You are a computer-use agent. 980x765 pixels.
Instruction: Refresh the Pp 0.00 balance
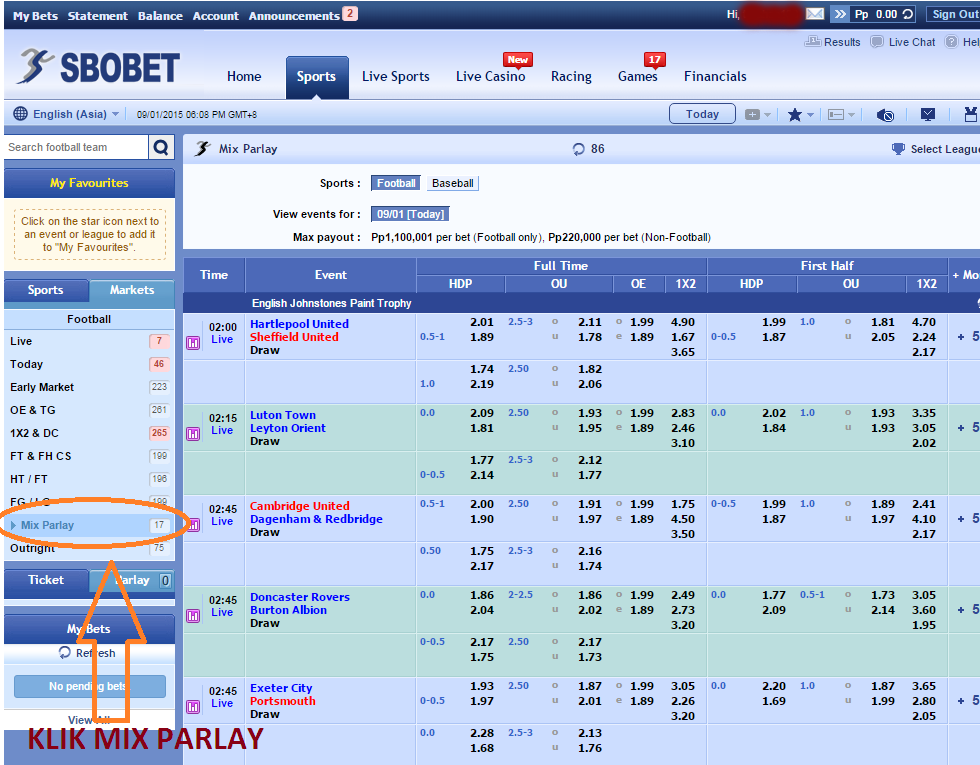908,14
